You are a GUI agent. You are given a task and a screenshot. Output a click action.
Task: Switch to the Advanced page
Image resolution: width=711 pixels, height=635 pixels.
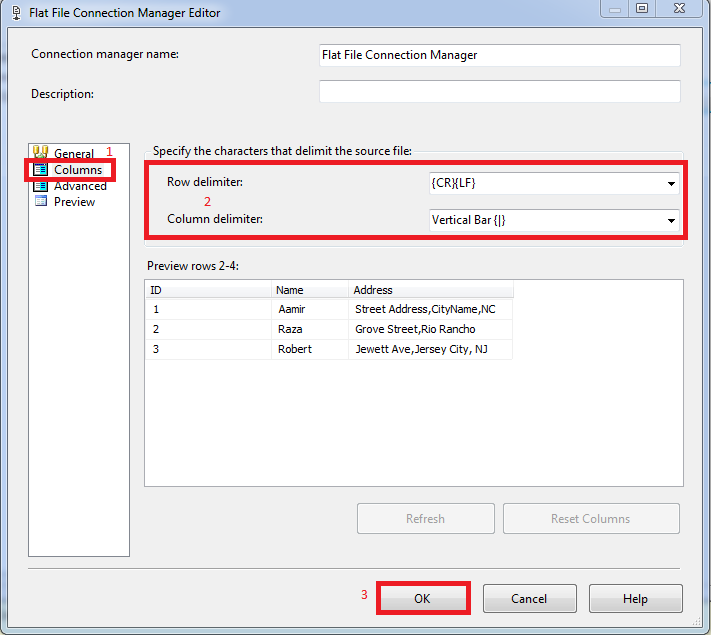tap(80, 186)
